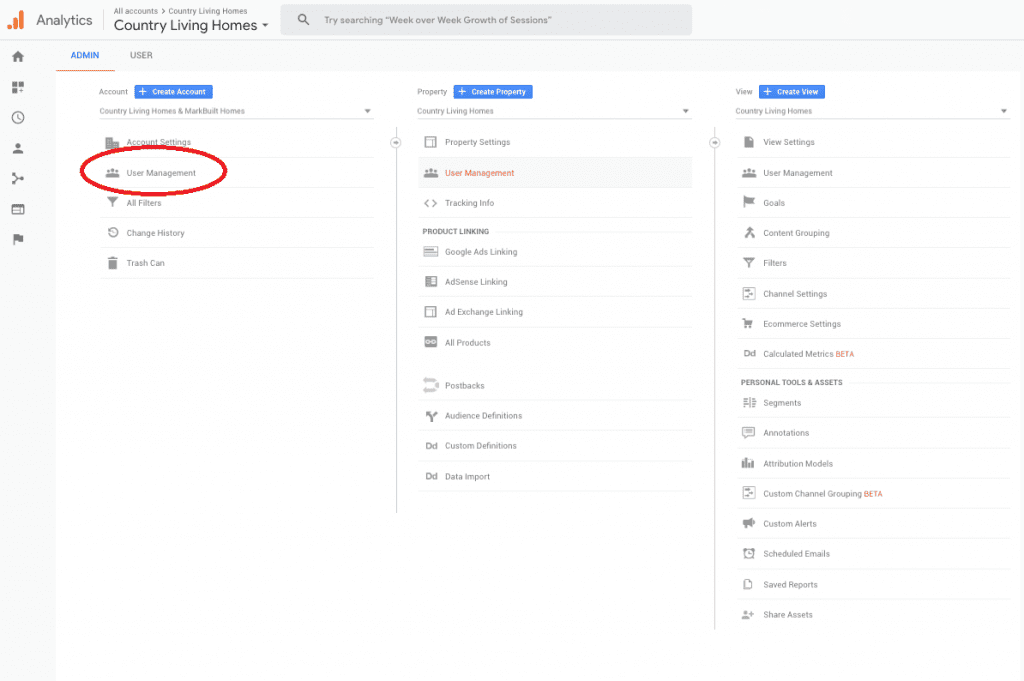Click the Tracking Info code icon
1024x681 pixels.
click(x=430, y=203)
